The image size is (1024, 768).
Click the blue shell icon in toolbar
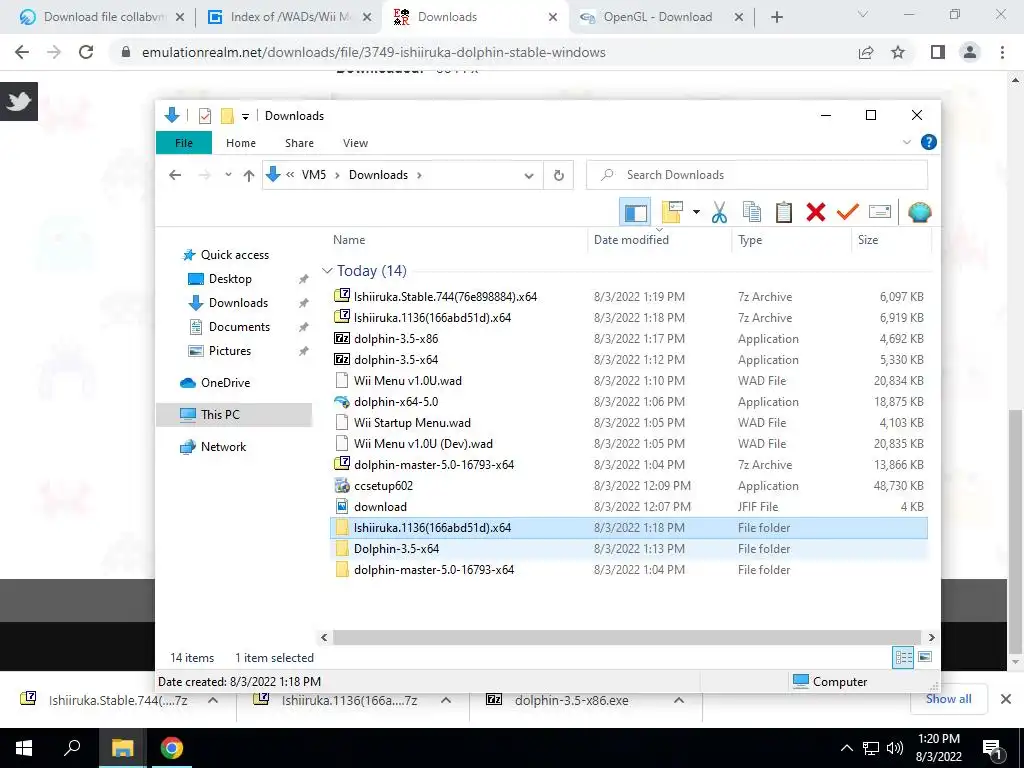pyautogui.click(x=920, y=212)
